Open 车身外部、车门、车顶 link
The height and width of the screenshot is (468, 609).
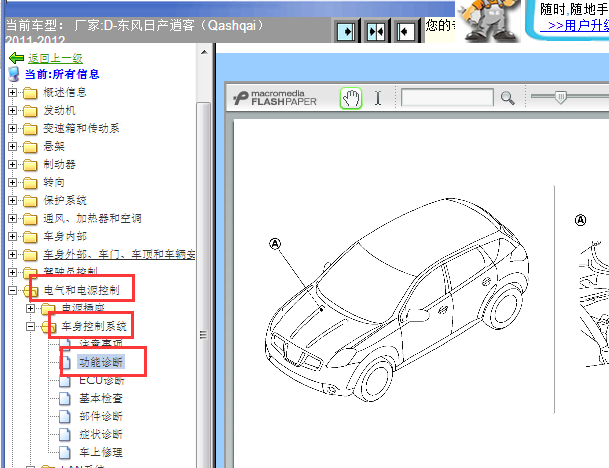tap(119, 254)
